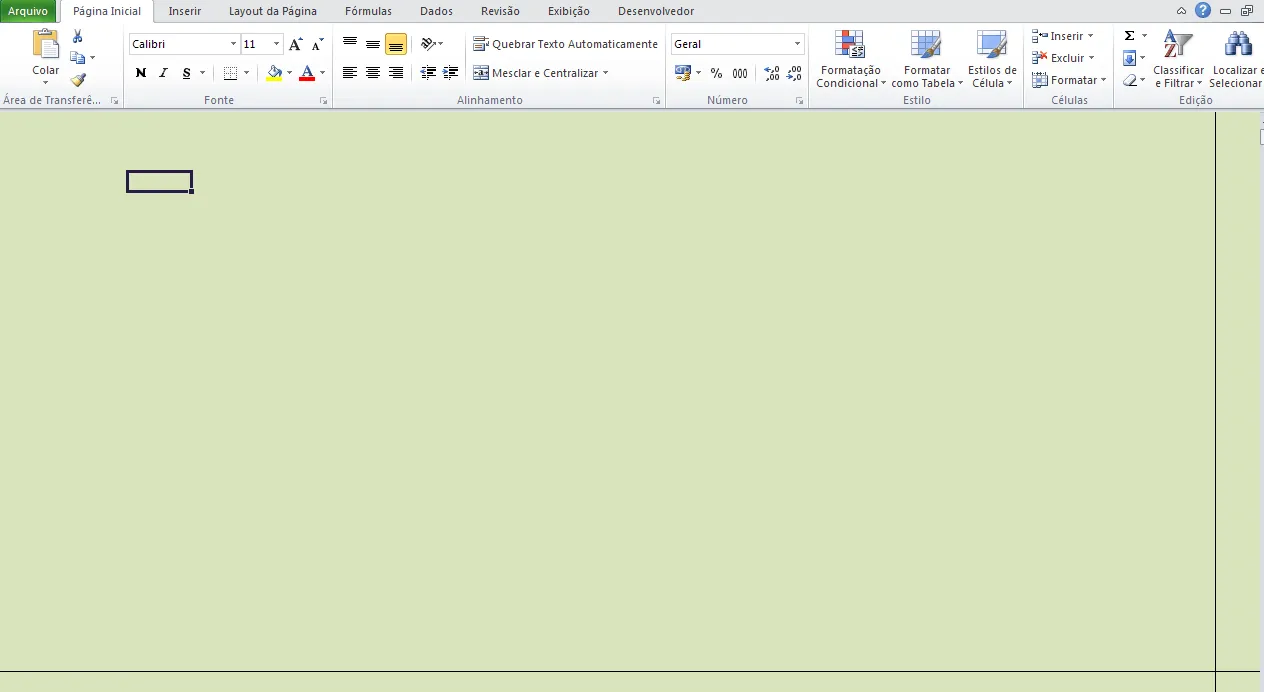Select the Format Painter brush icon
Screen dimensions: 1264x692
[78, 80]
